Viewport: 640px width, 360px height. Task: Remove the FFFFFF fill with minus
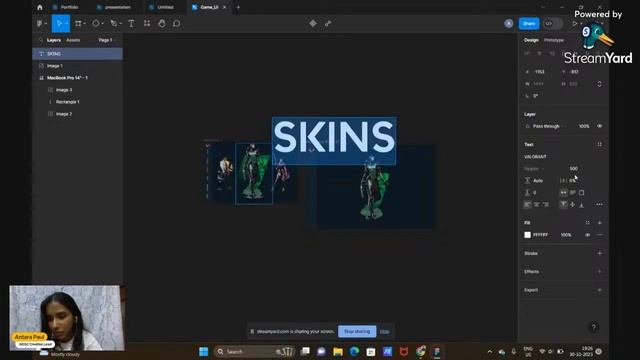click(x=600, y=235)
